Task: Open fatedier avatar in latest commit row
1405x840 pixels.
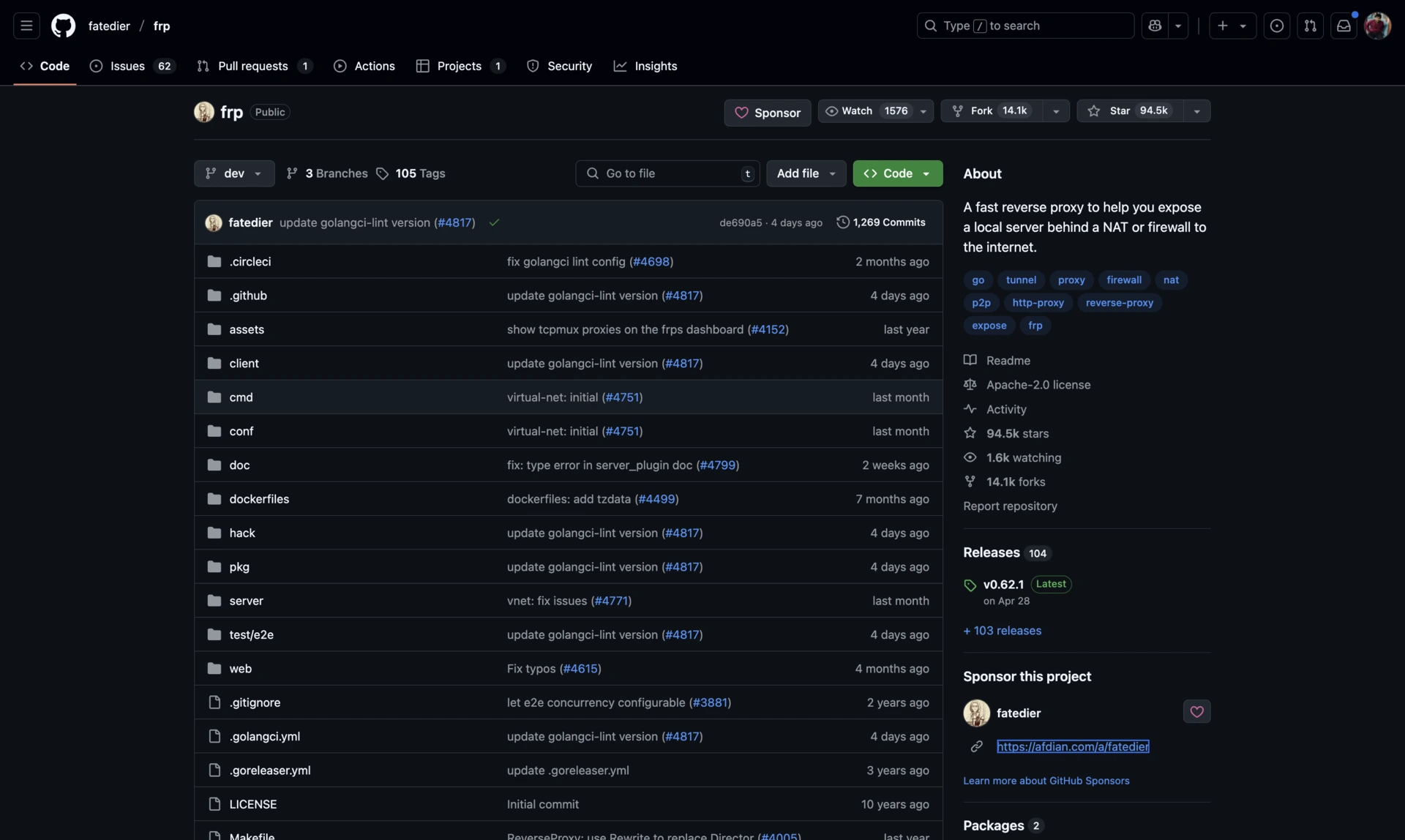Action: (x=213, y=222)
